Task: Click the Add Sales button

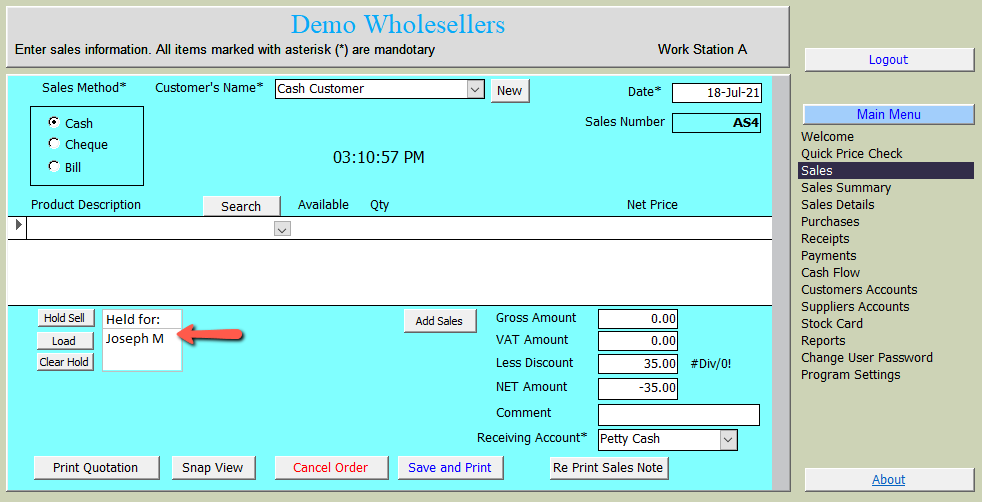Action: click(x=439, y=321)
